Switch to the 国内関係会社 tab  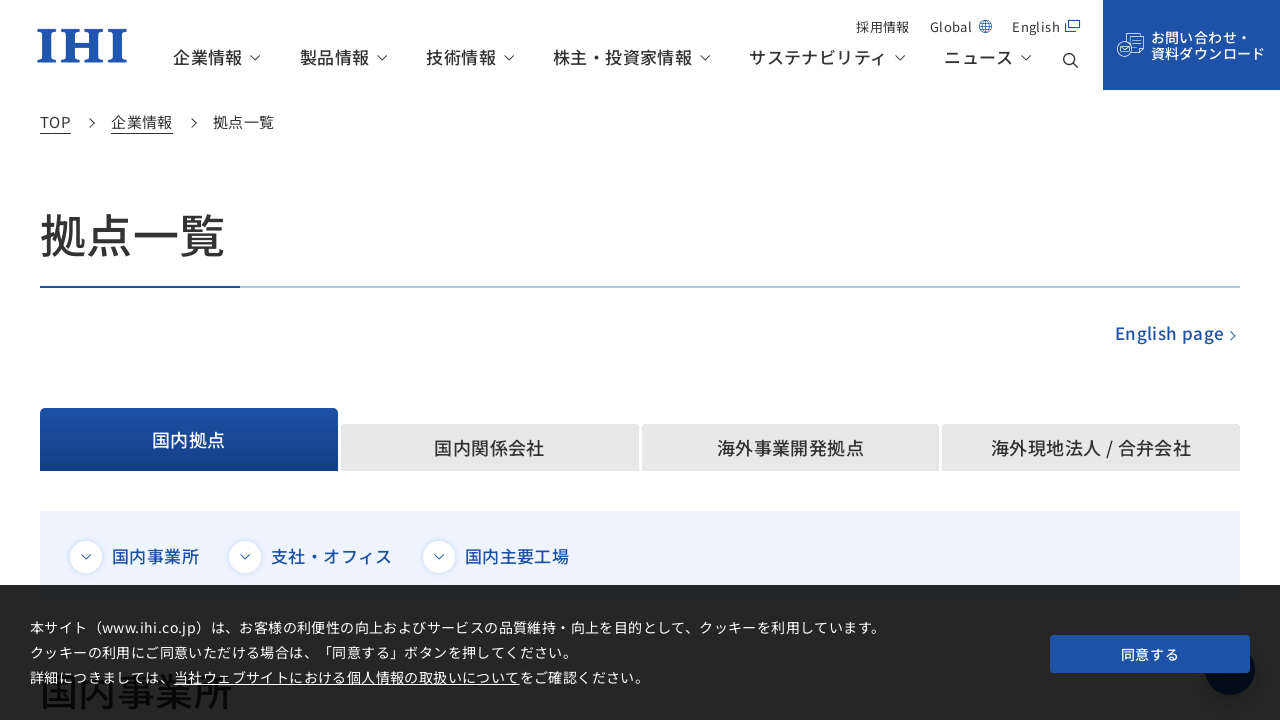point(489,448)
